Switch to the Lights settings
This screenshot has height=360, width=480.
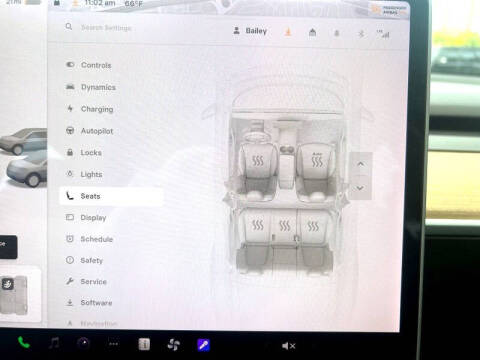tap(111, 174)
